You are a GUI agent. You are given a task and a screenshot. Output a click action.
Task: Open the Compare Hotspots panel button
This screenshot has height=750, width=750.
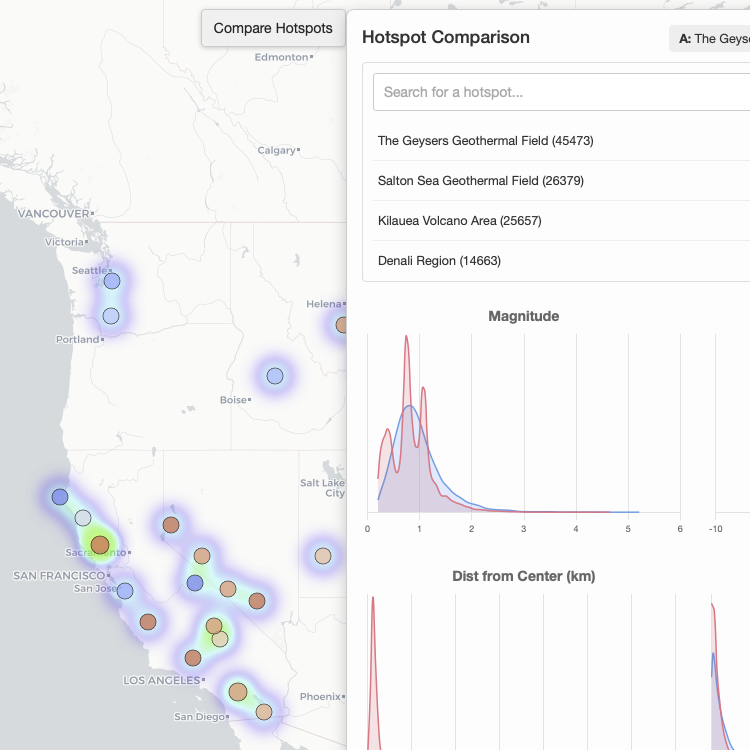[273, 28]
